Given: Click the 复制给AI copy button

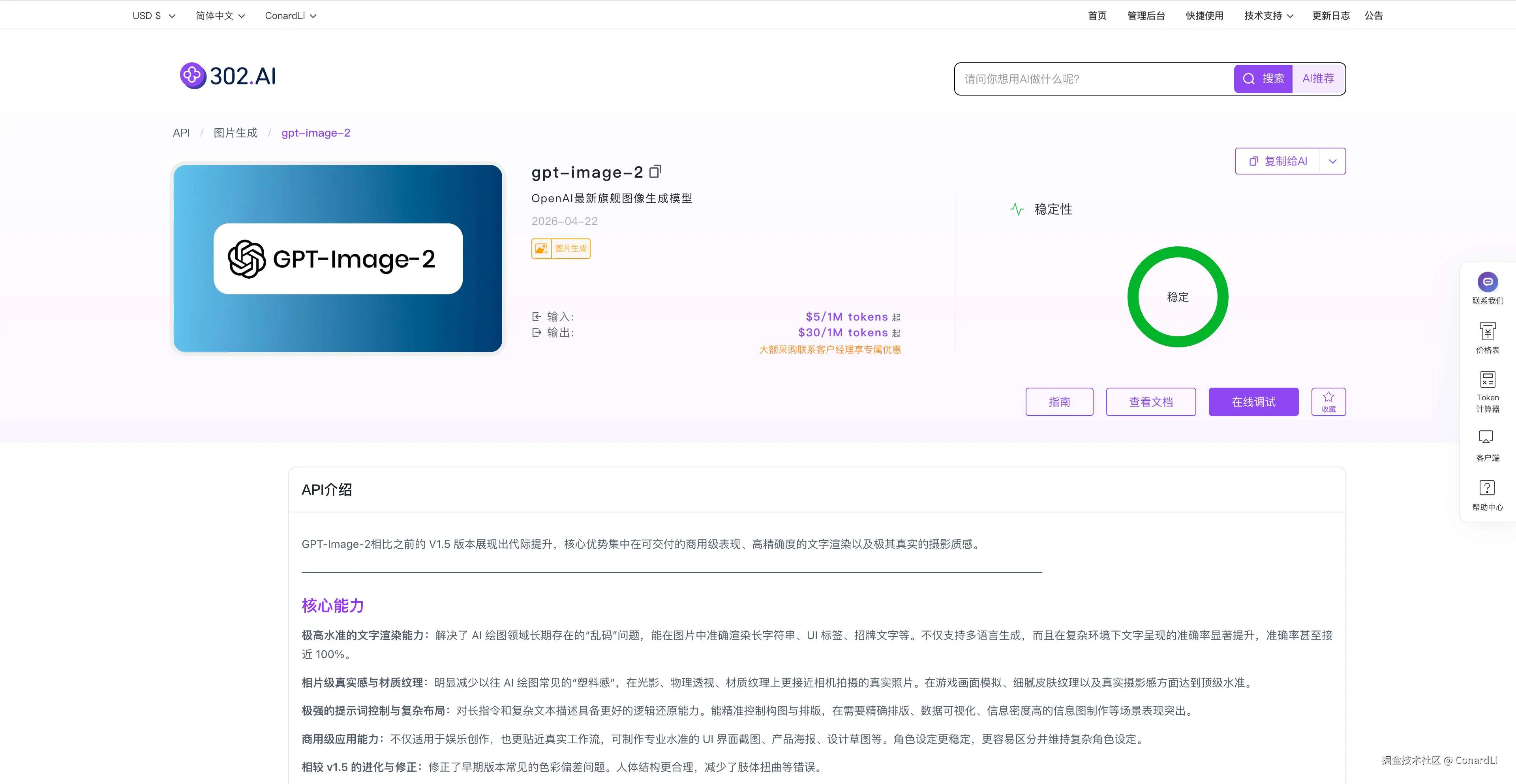Looking at the screenshot, I should click(x=1278, y=161).
